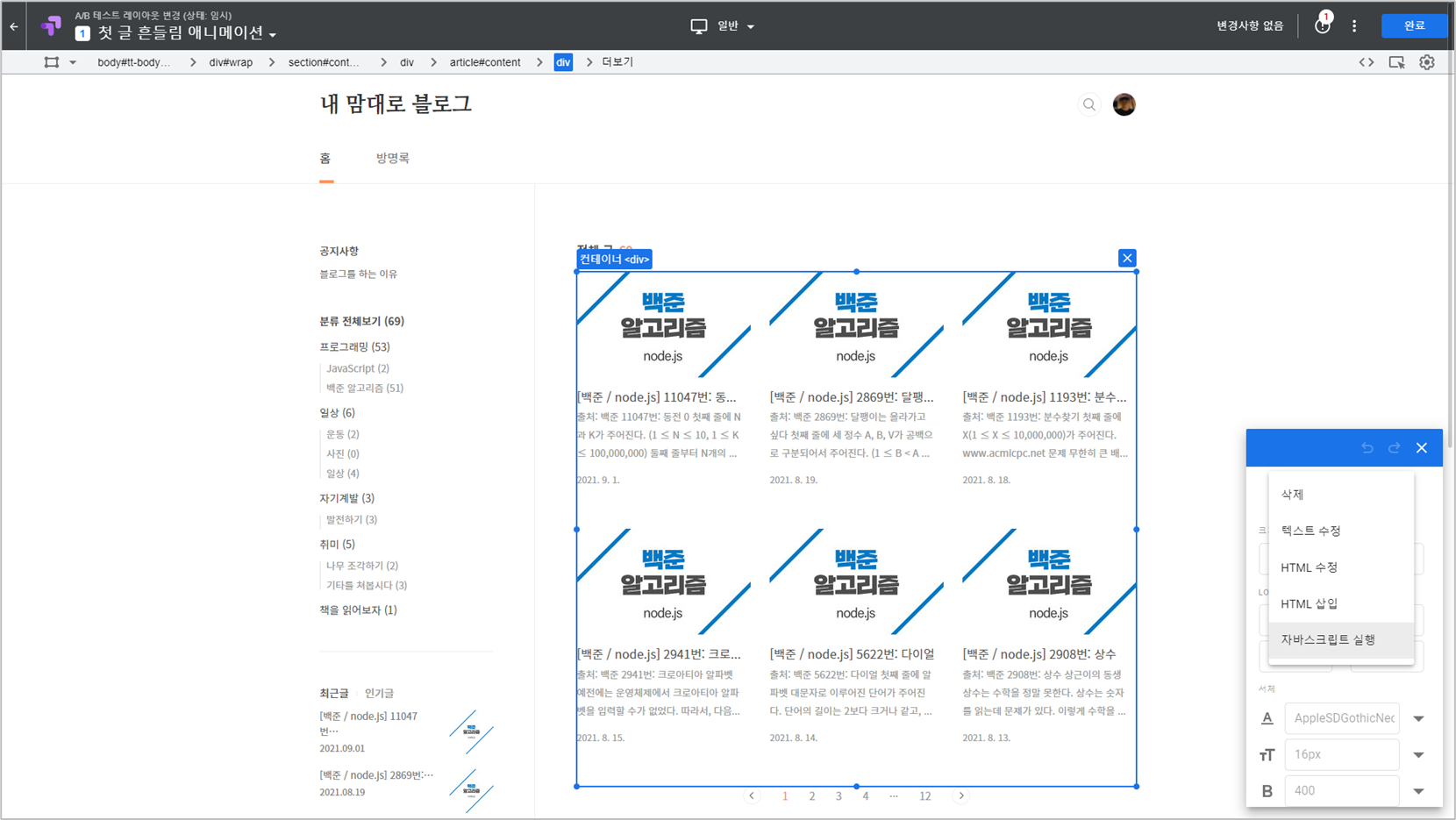
Task: Go to page 12 in pagination
Action: coord(924,796)
